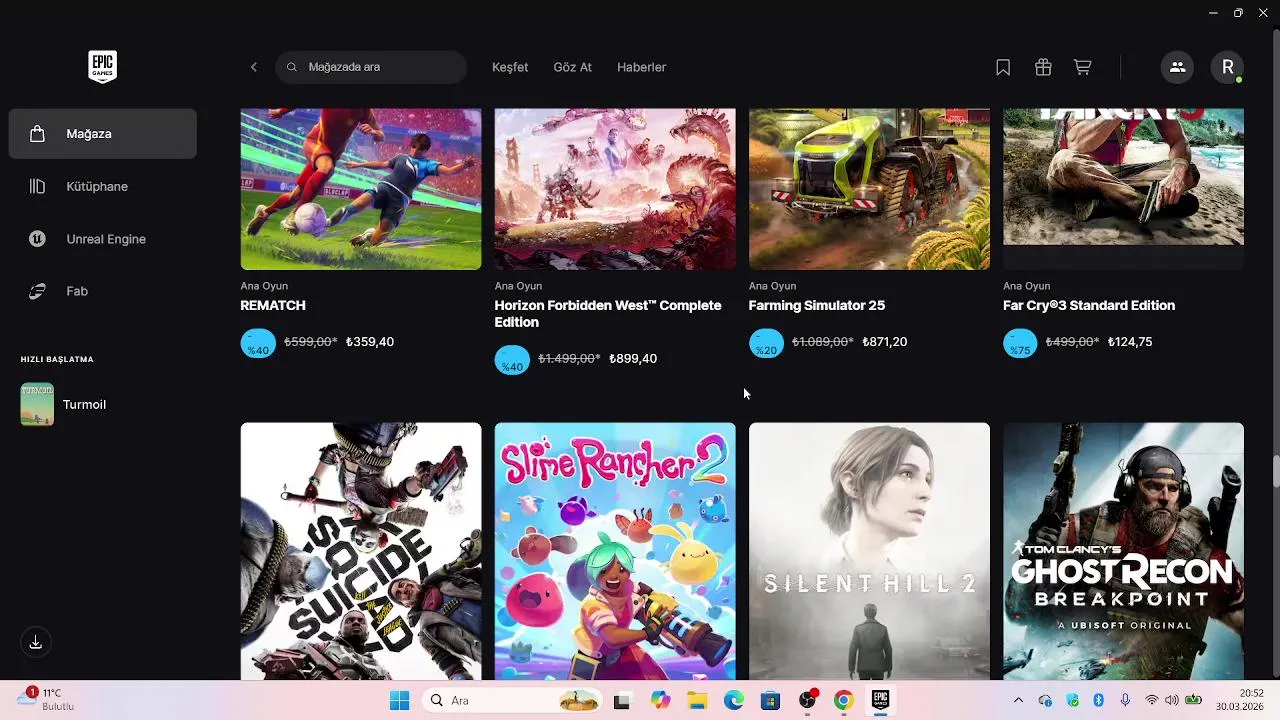Open the R profile avatar menu

[1228, 67]
